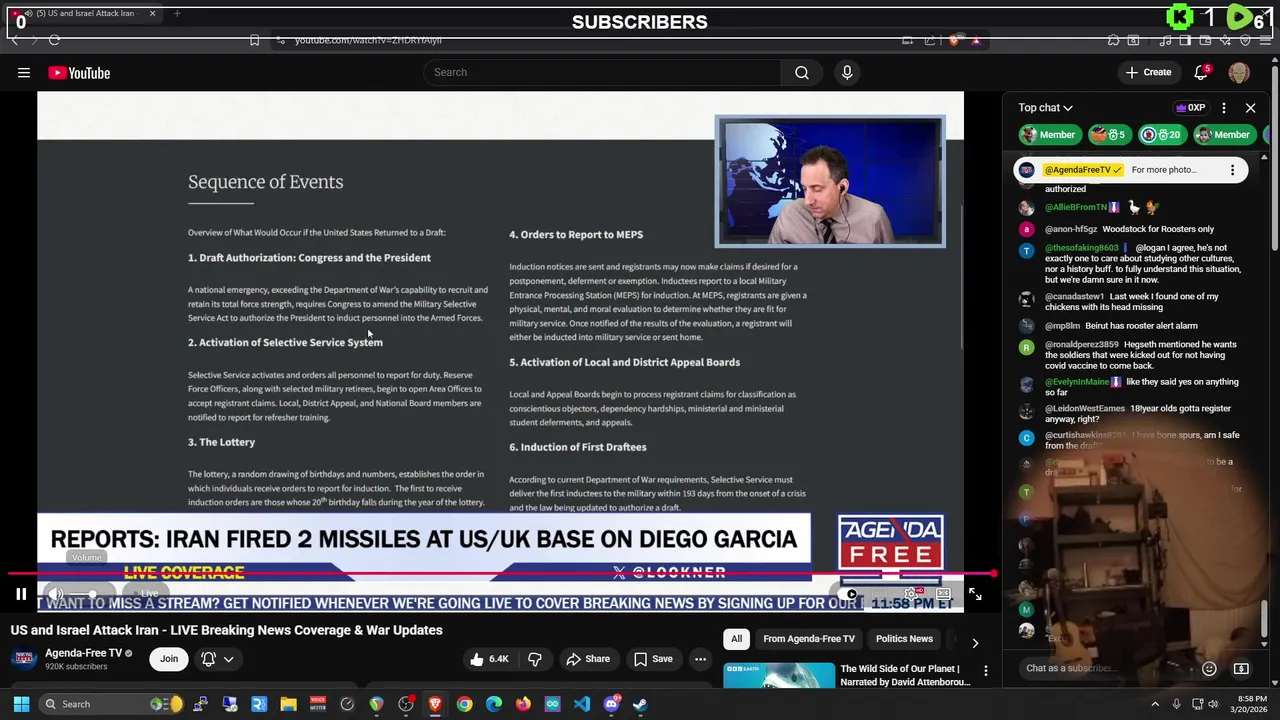Expand the notification preference bell dropdown
The width and height of the screenshot is (1280, 720).
point(218,659)
